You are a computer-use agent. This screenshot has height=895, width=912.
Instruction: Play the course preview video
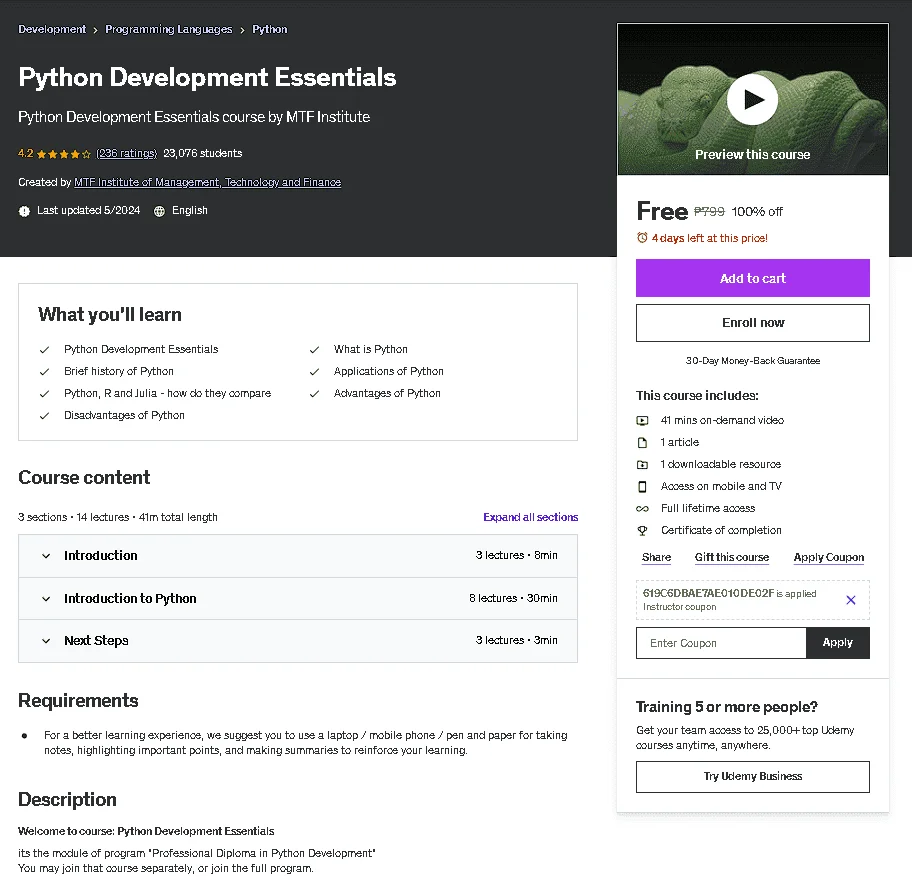(x=752, y=99)
